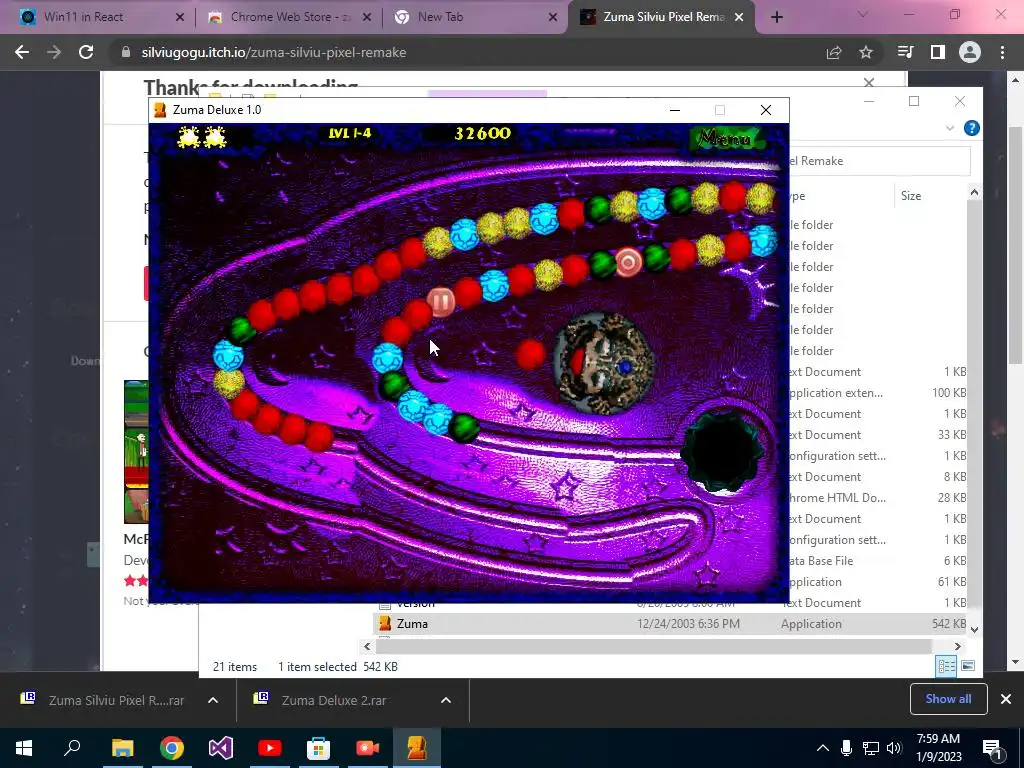Click the frog lives icons in Zuma header
This screenshot has height=768, width=1024.
(x=202, y=136)
